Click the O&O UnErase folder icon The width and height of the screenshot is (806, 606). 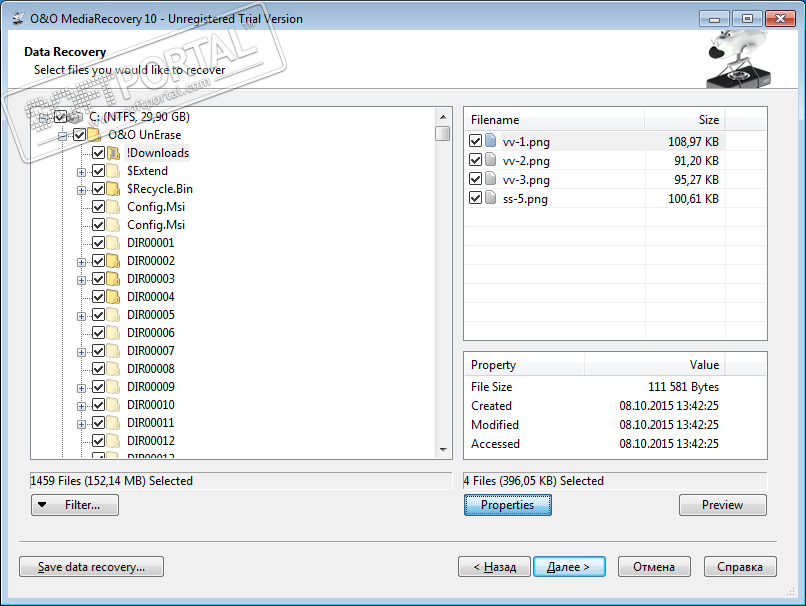[x=94, y=135]
